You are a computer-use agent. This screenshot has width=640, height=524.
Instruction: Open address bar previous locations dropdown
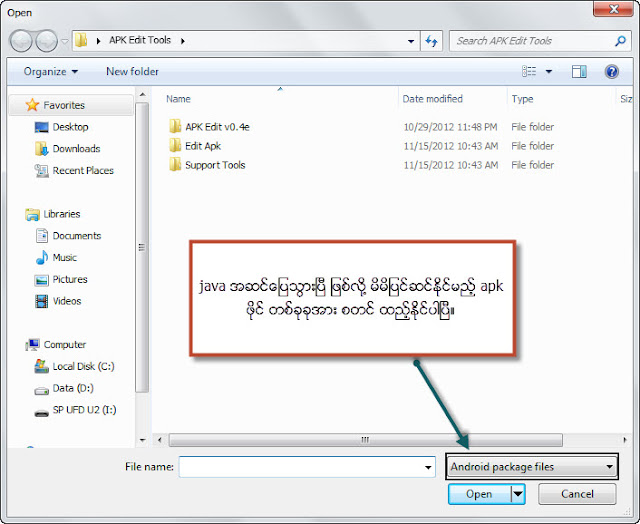click(411, 41)
